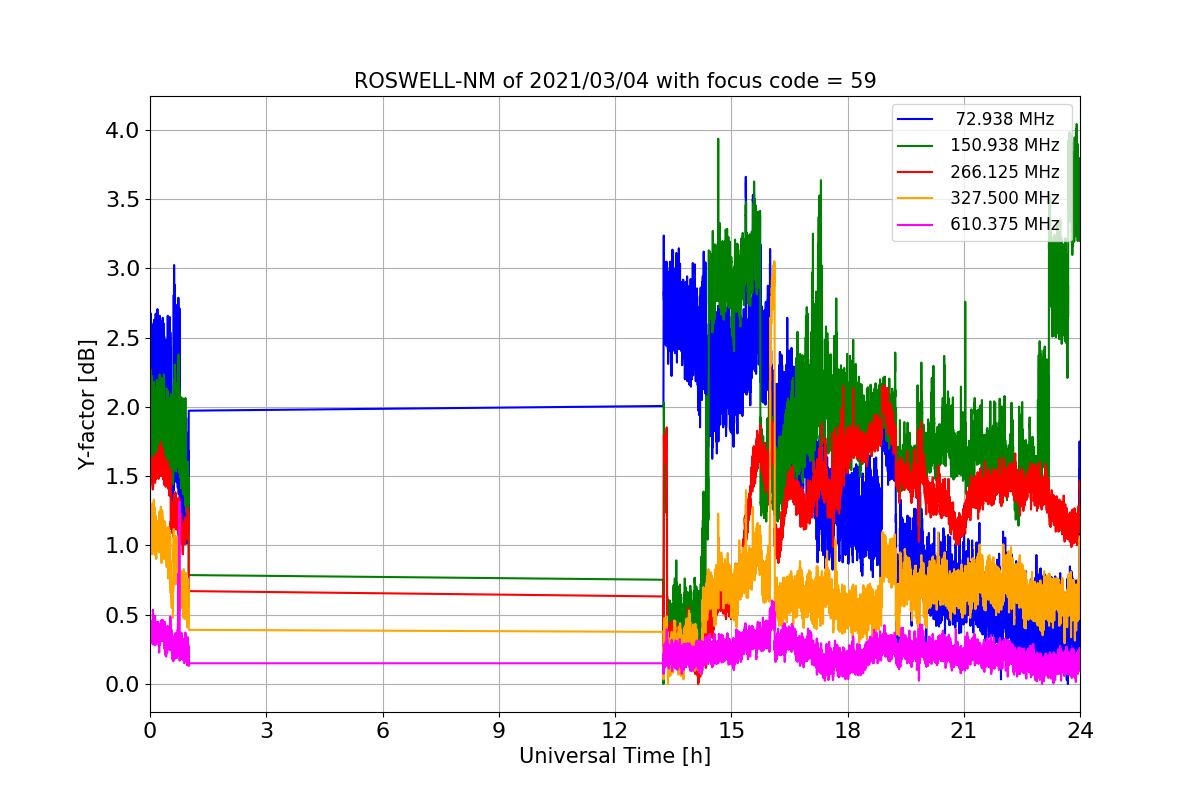This screenshot has height=800, width=1200.
Task: Click the y-axis tick label 1.0
Action: [x=123, y=546]
